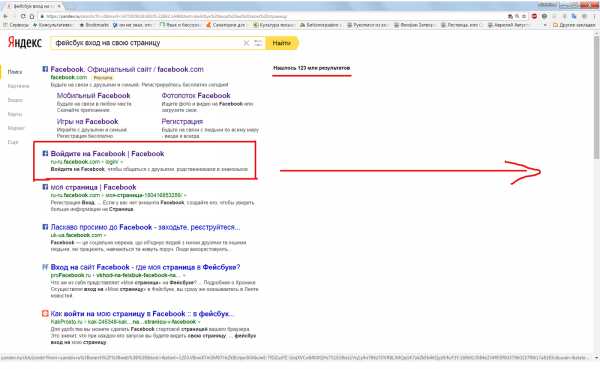Switch to Маркет in left sidebar

click(16, 128)
